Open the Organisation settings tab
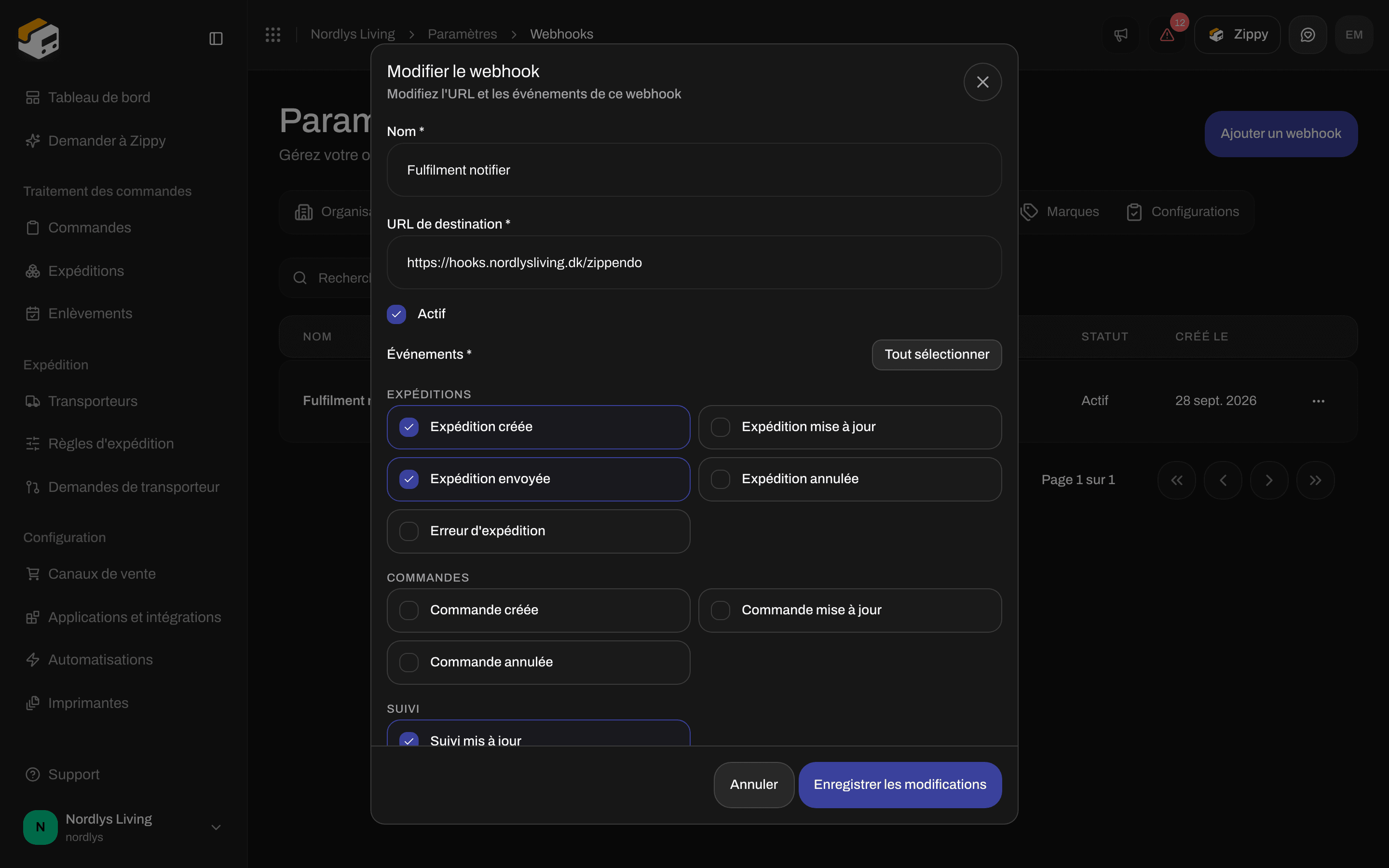This screenshot has width=1389, height=868. point(333,212)
